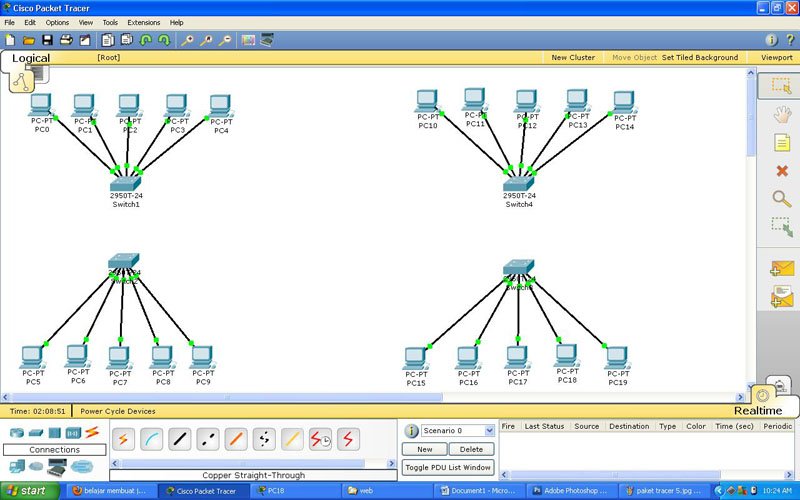Screen dimensions: 800x500
Task: Open the View menu
Action: [86, 22]
